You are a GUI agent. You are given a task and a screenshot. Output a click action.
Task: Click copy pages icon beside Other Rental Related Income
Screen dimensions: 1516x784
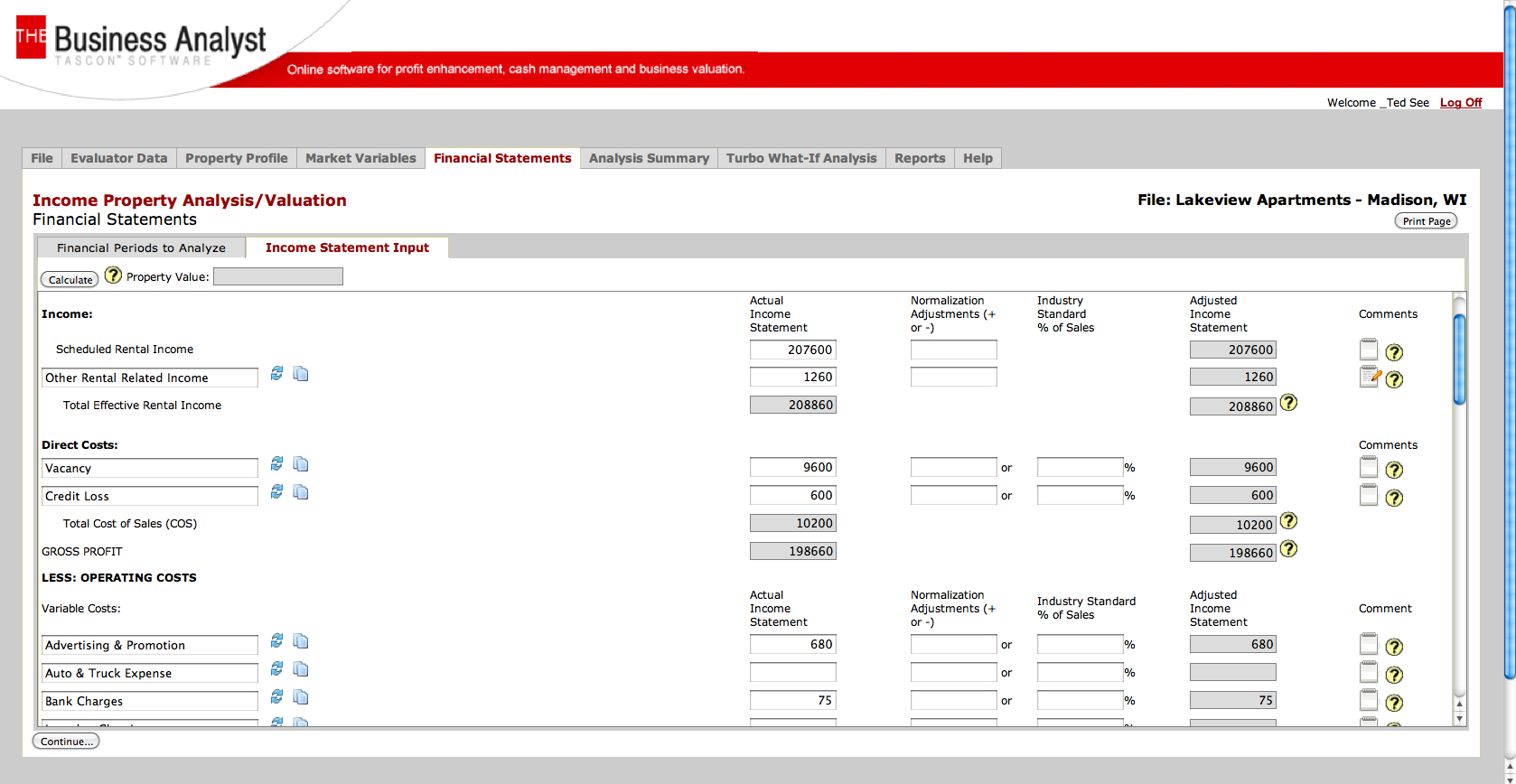301,373
